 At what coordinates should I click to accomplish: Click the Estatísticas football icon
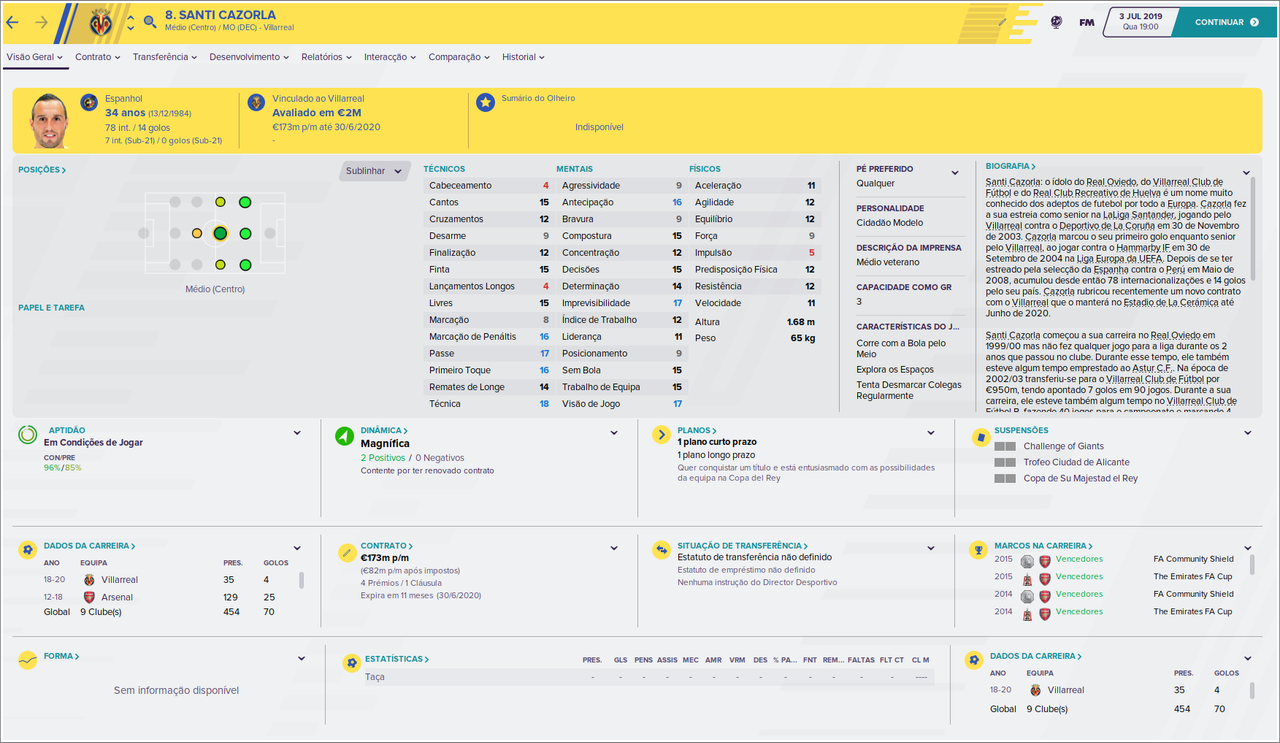[x=350, y=663]
